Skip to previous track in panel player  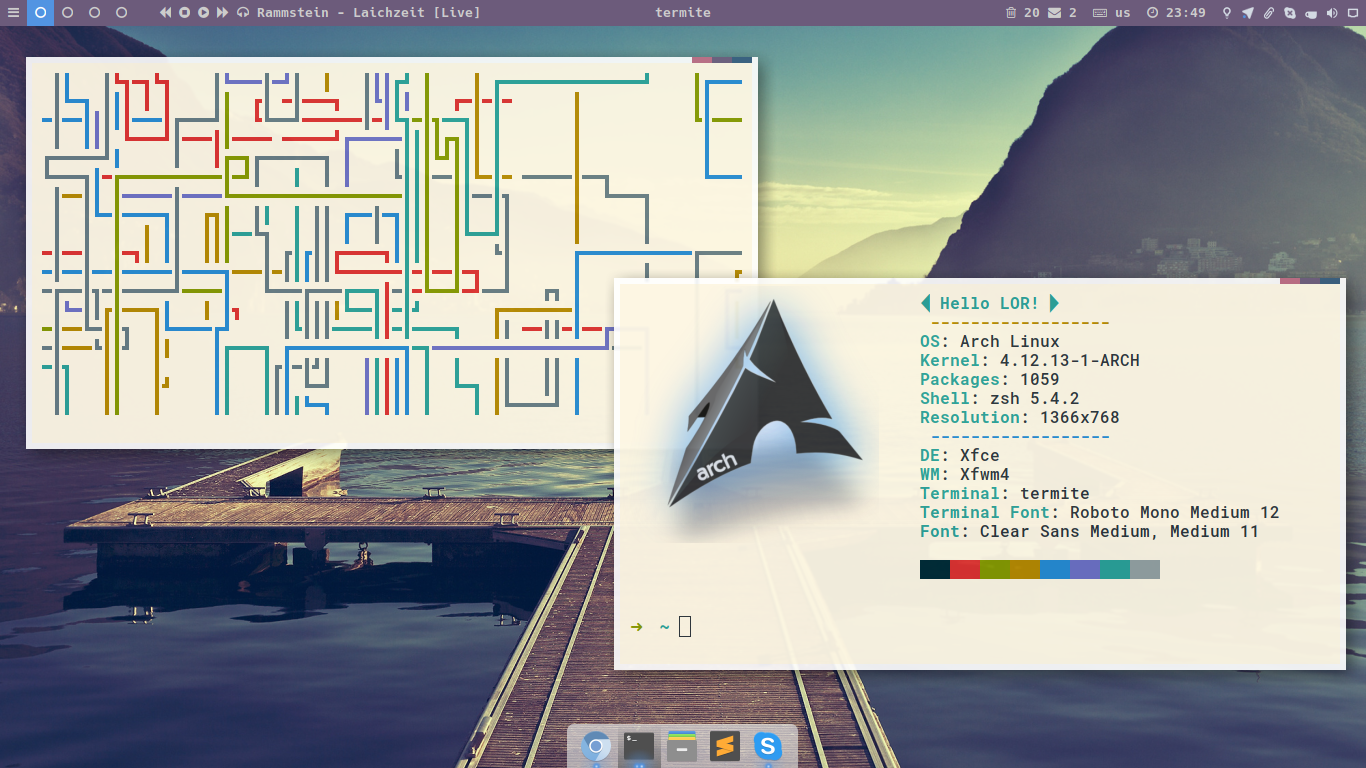166,13
